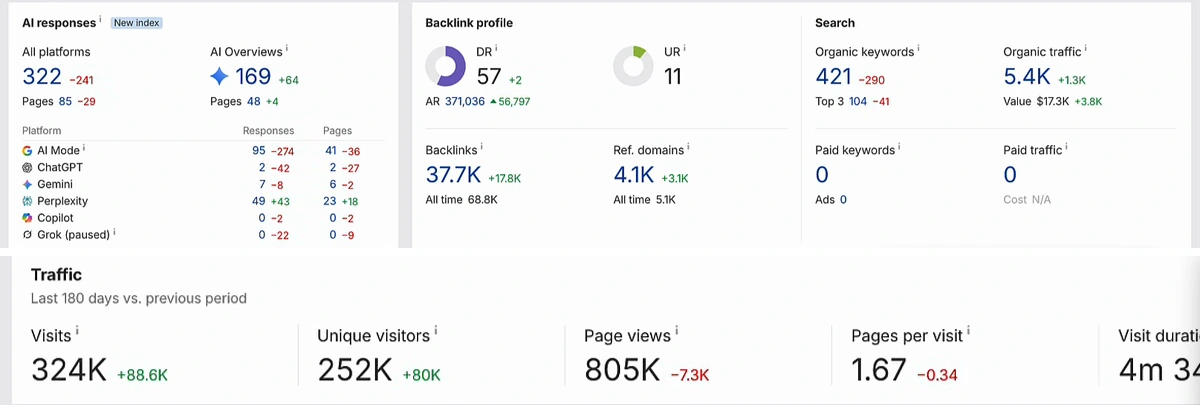Click the Unique visitors total 252K
The image size is (1200, 405).
pos(355,370)
